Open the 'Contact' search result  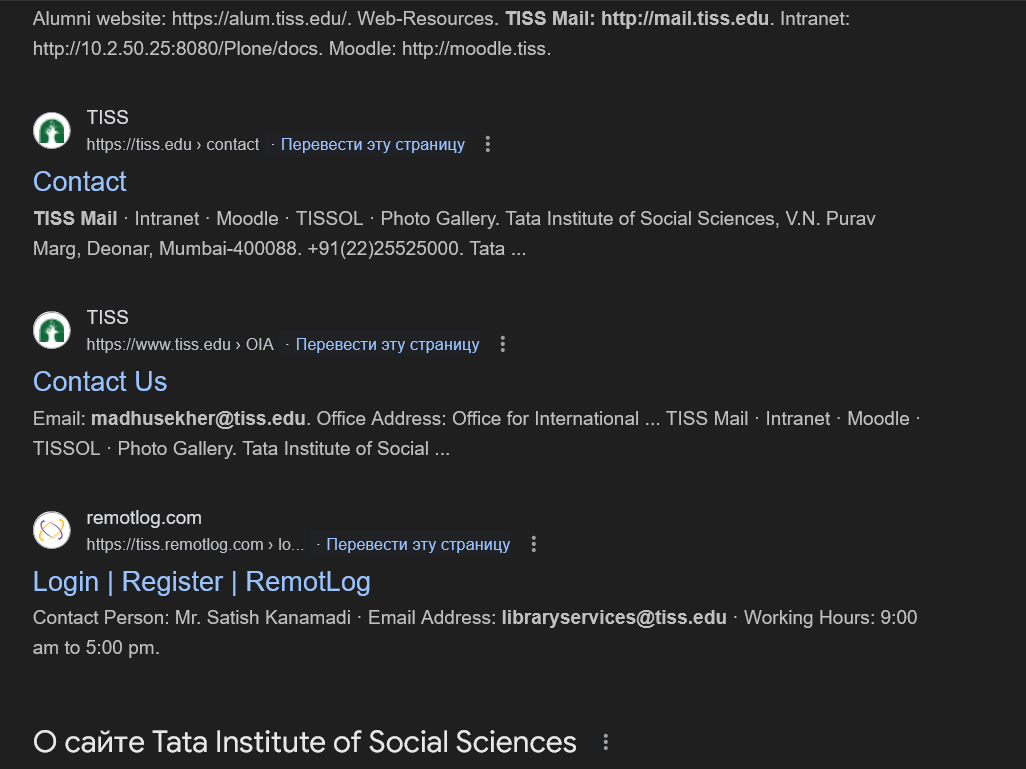pos(80,182)
